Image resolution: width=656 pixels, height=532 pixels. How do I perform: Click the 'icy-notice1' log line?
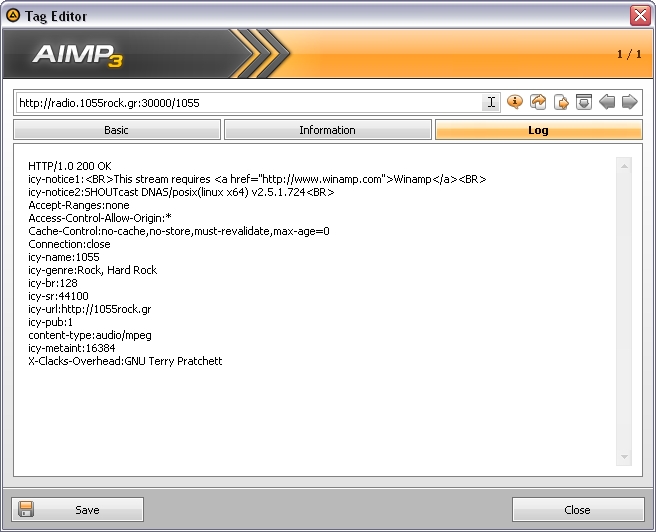tap(257, 179)
